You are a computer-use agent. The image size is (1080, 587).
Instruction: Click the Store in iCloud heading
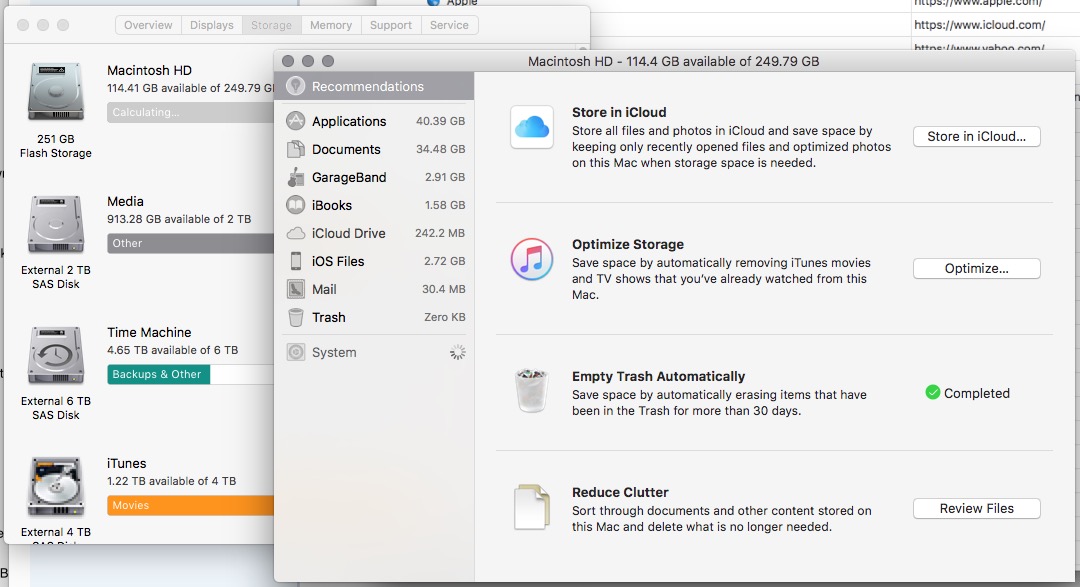tap(619, 112)
